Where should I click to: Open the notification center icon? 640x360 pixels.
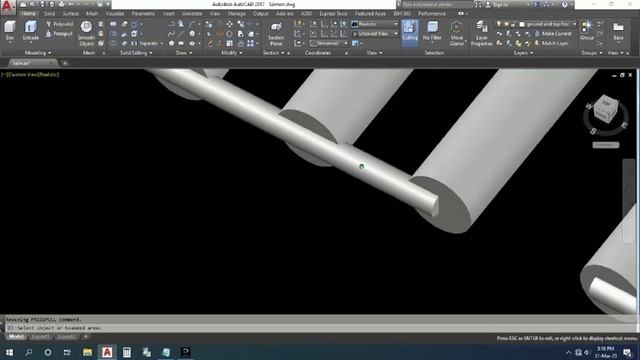coord(627,352)
